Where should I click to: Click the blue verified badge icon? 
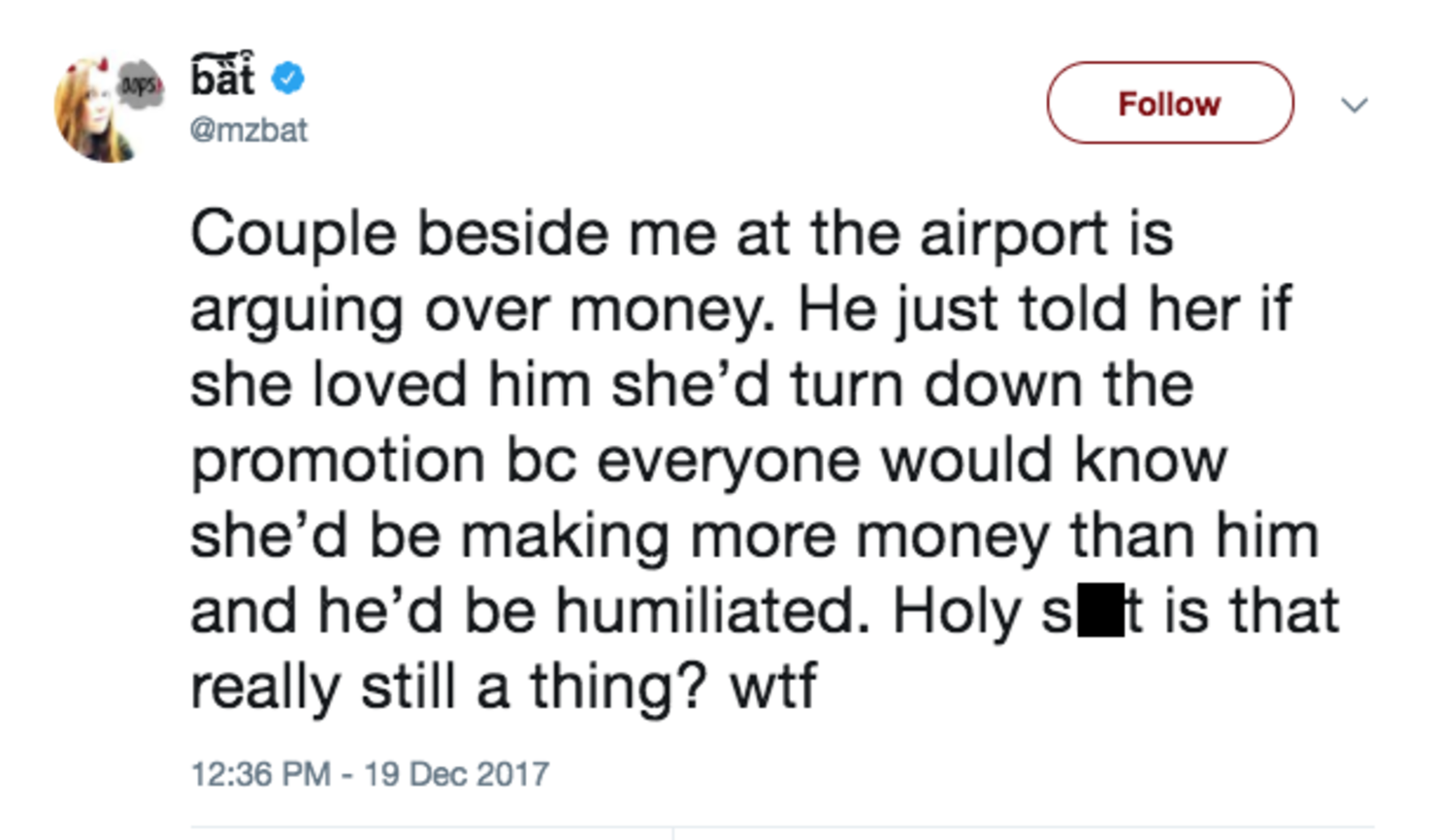(287, 78)
